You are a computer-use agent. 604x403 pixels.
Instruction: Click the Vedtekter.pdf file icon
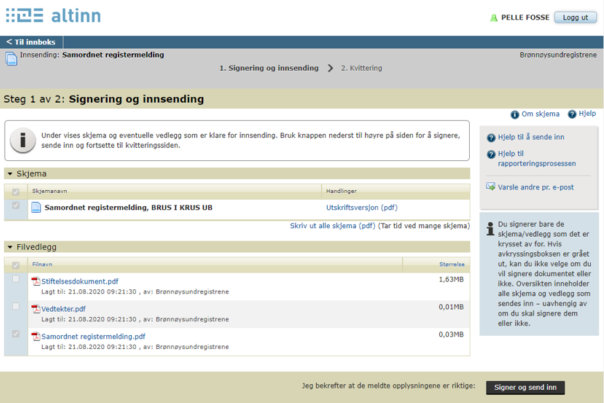35,309
